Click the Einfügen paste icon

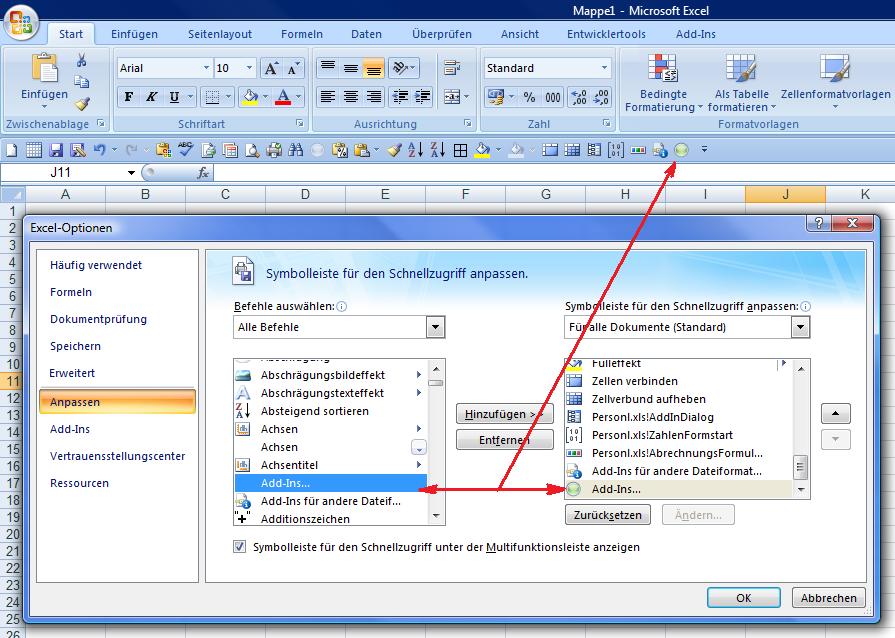tap(44, 68)
